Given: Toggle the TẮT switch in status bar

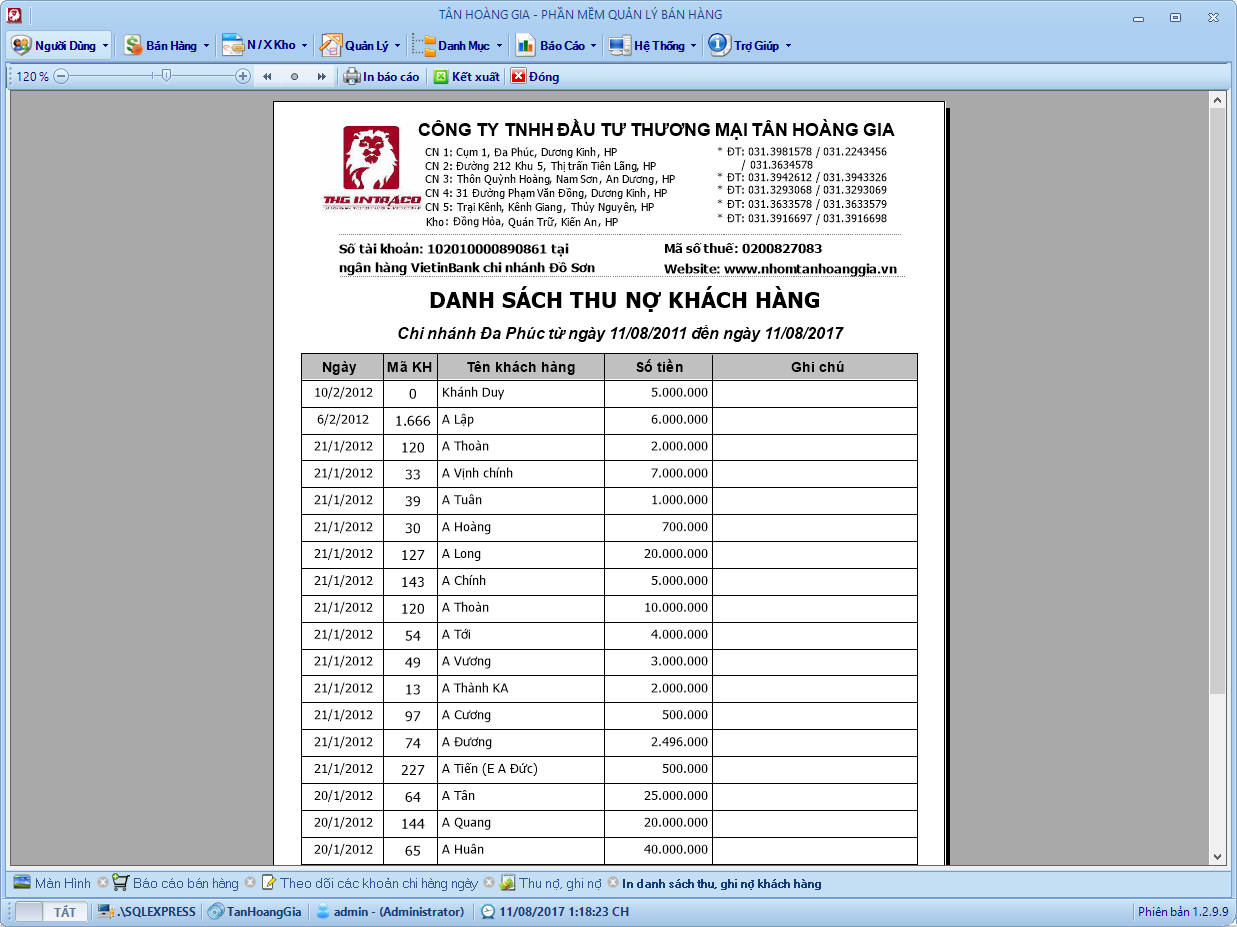Looking at the screenshot, I should pyautogui.click(x=52, y=911).
